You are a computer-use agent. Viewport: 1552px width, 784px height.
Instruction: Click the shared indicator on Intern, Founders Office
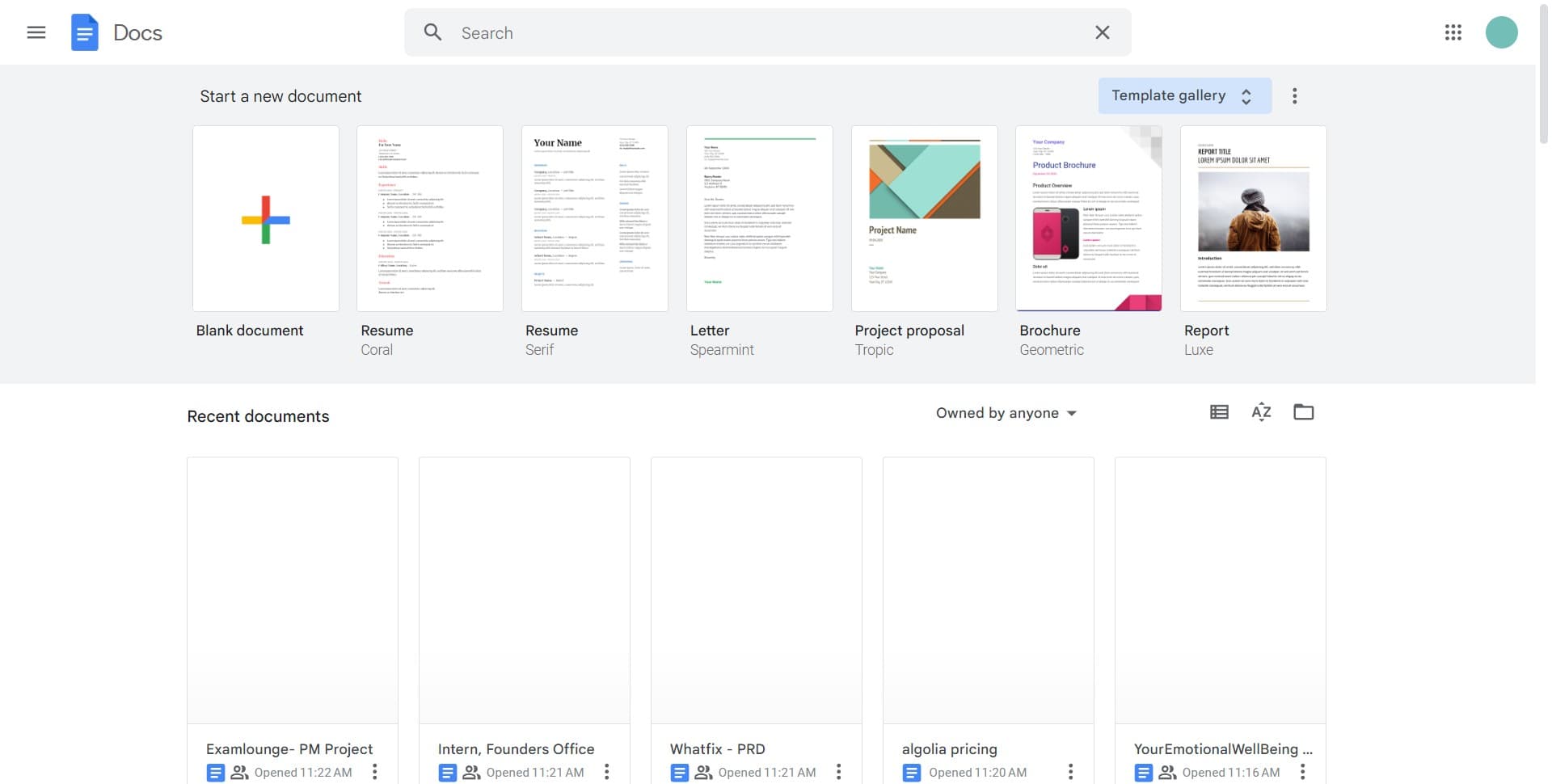[470, 772]
